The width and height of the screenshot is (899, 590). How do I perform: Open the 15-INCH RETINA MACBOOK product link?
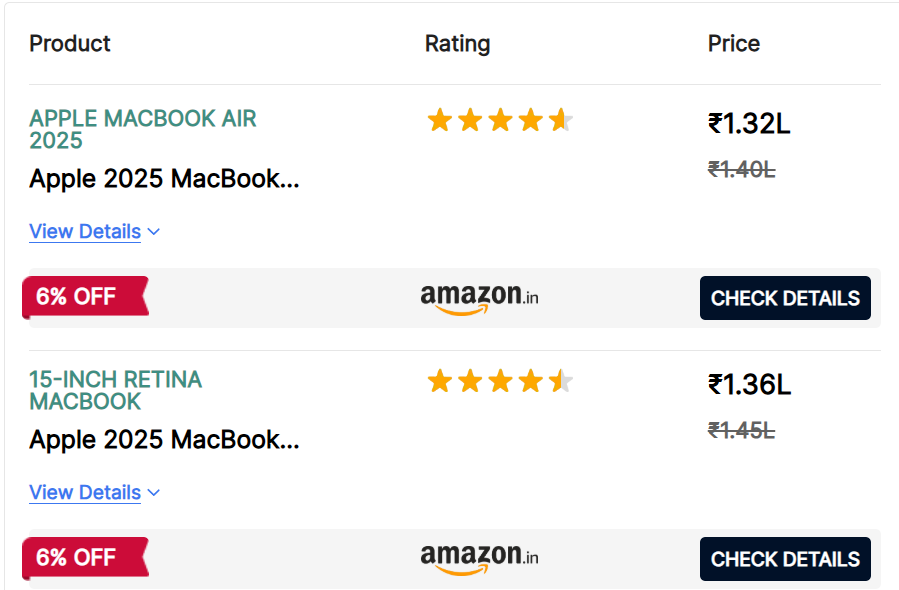[115, 390]
